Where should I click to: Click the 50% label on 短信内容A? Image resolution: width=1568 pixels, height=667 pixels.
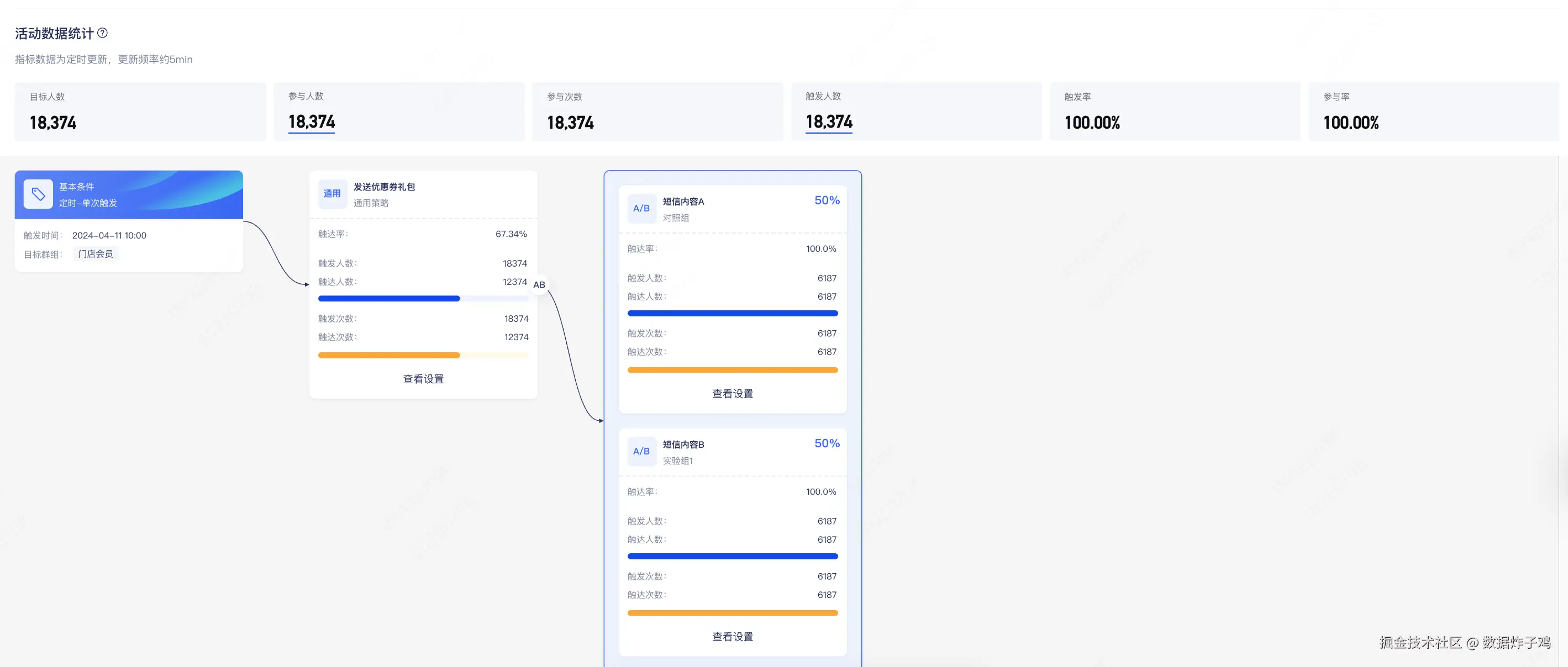(x=827, y=200)
